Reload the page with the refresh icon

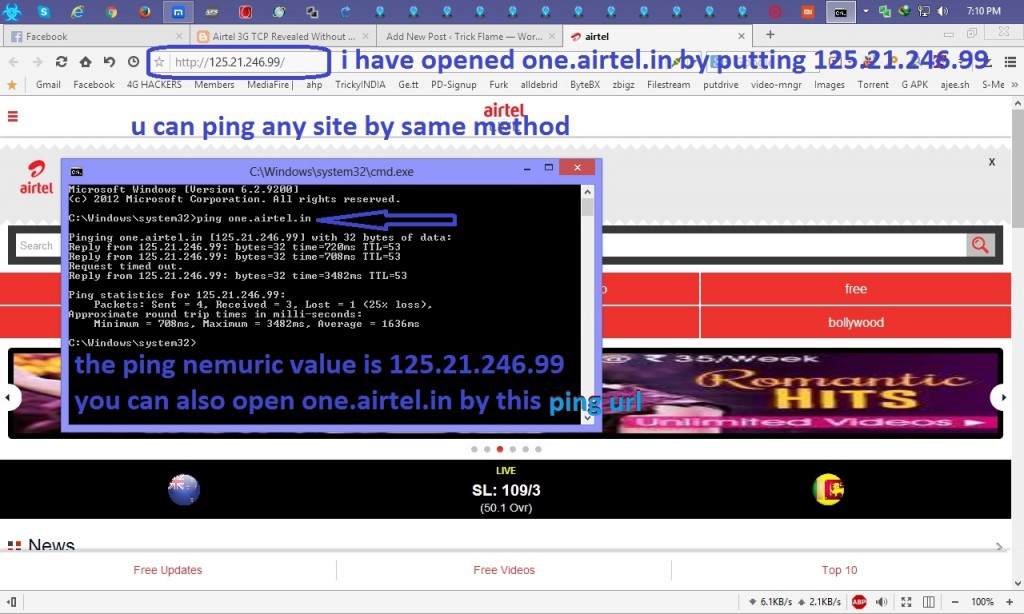pos(61,62)
